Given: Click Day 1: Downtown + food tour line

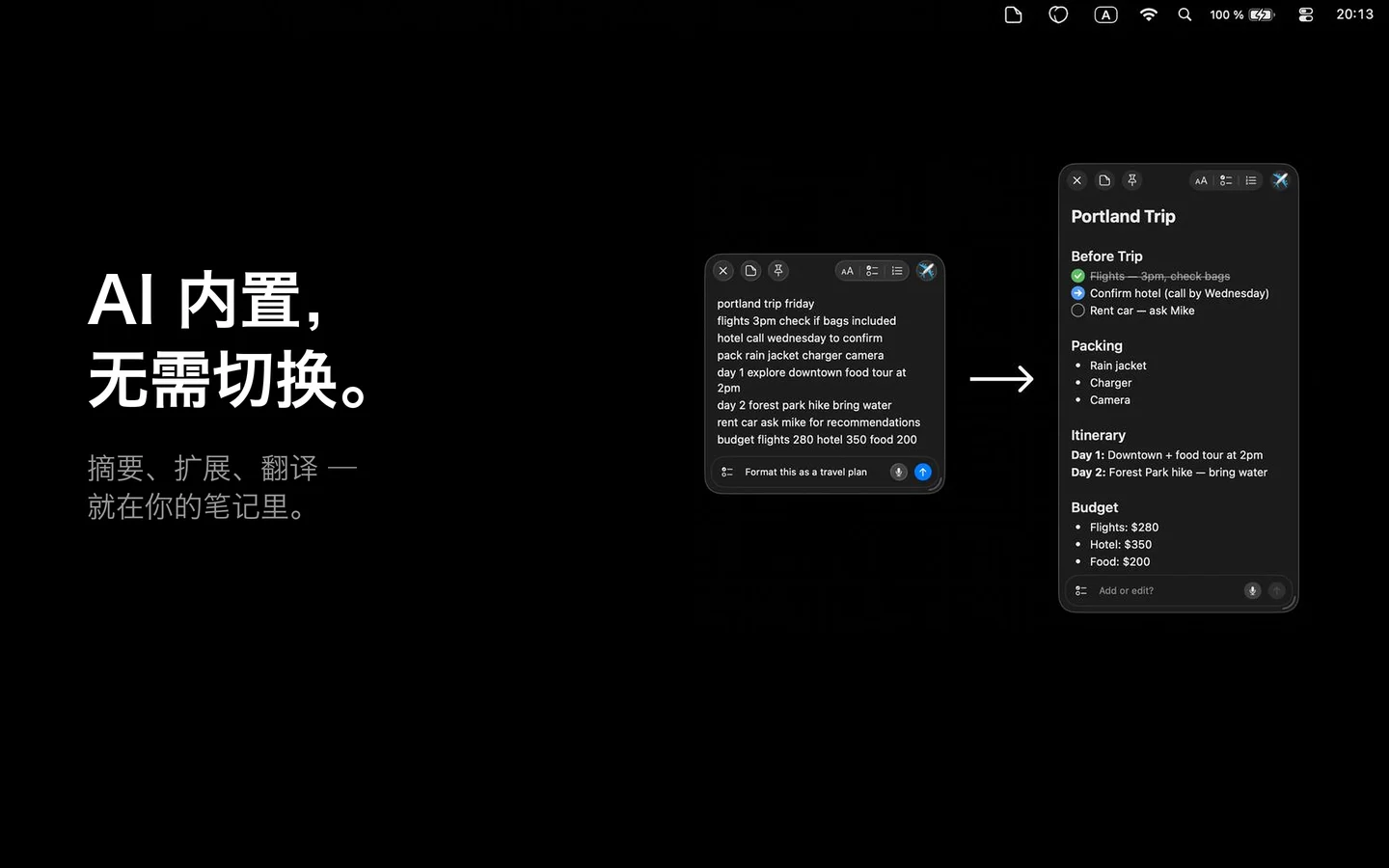Looking at the screenshot, I should 1166,455.
